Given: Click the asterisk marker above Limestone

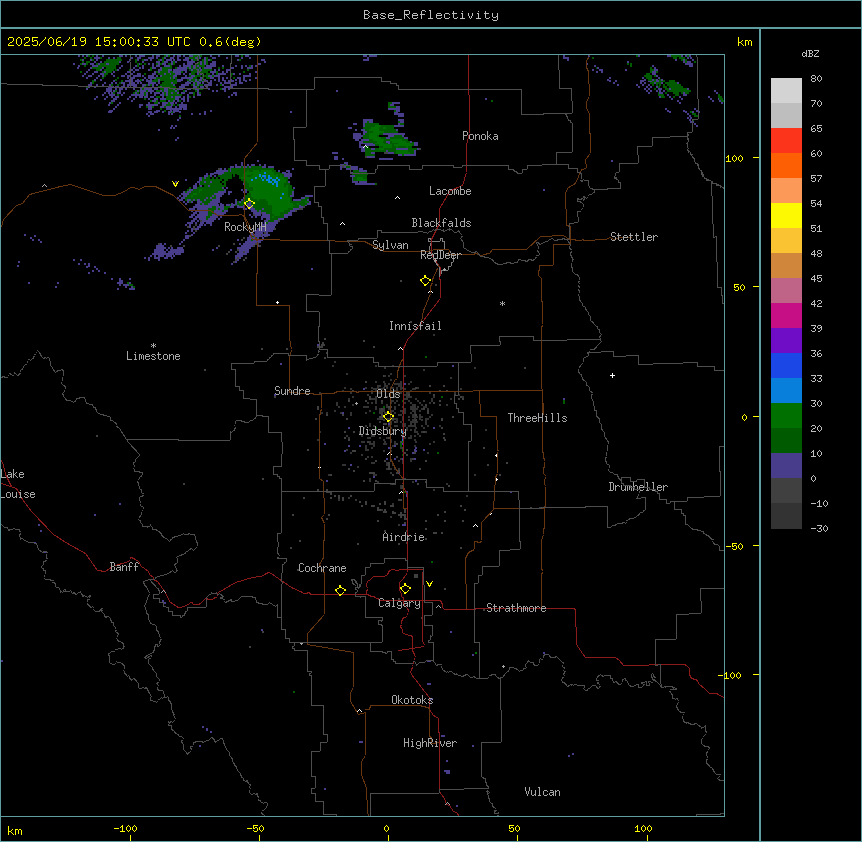Looking at the screenshot, I should [x=153, y=346].
